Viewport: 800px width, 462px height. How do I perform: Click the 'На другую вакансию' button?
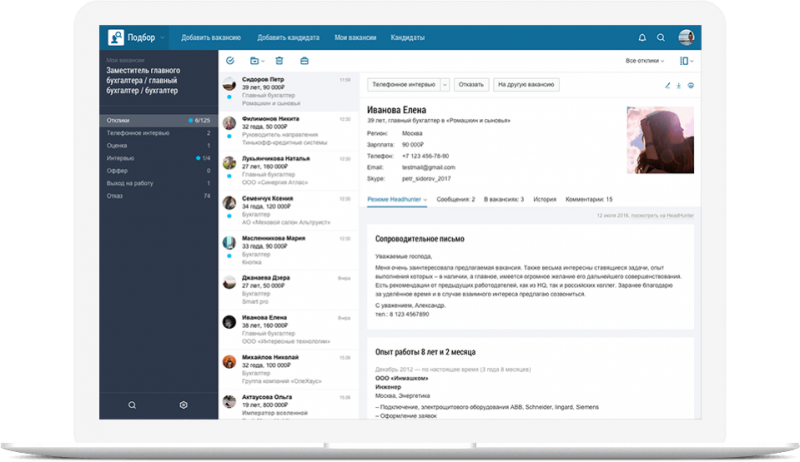click(x=525, y=85)
